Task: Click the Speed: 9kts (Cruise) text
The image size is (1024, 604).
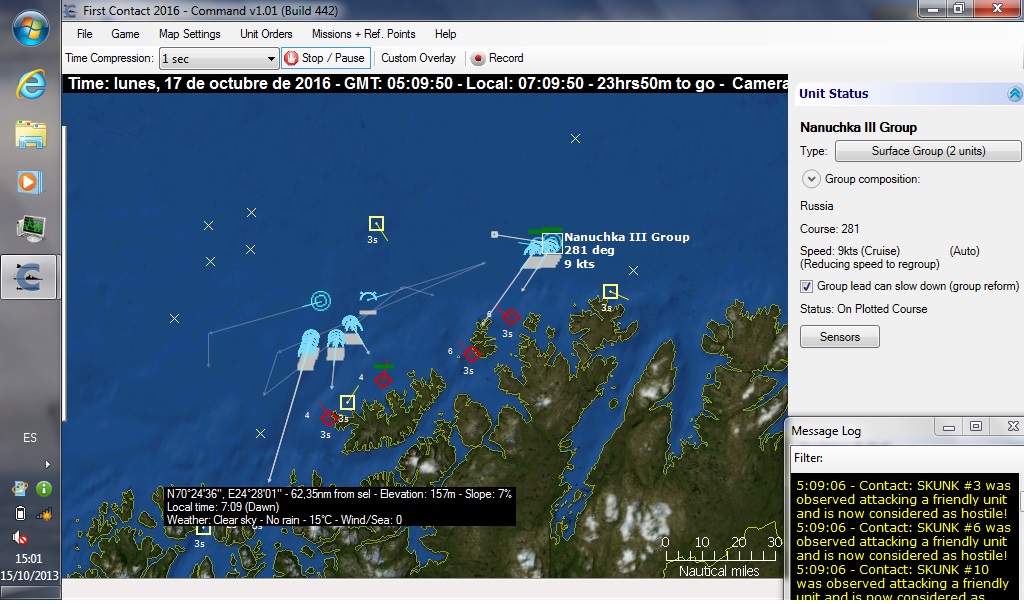Action: pos(850,251)
